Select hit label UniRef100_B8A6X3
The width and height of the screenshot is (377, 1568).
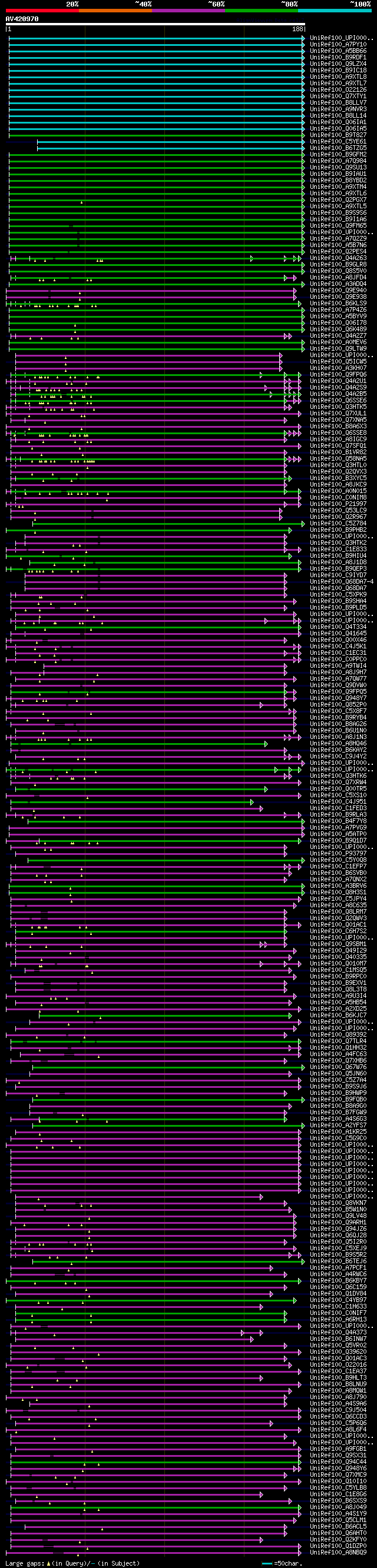tap(338, 426)
